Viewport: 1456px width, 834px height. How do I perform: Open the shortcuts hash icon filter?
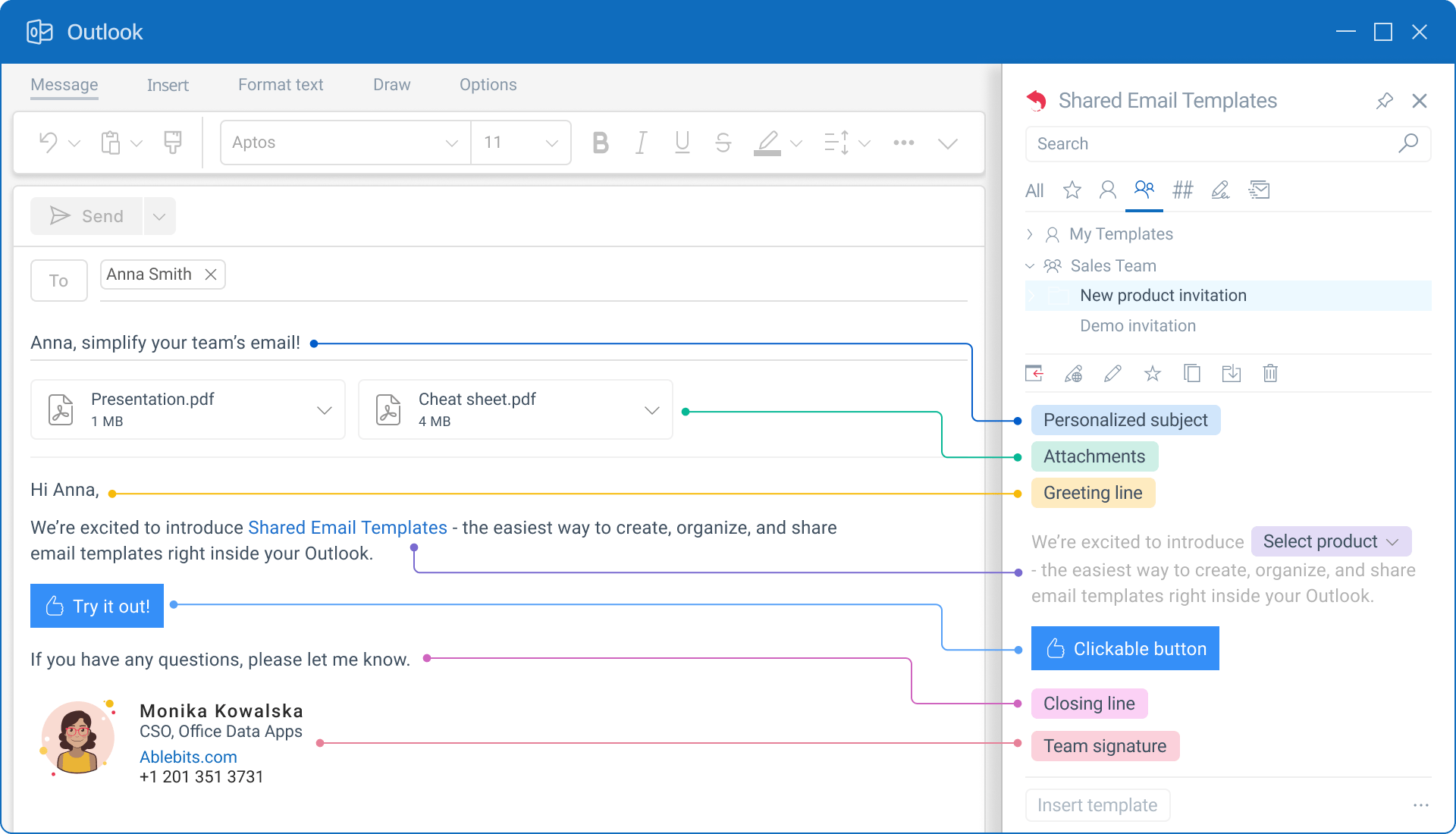pyautogui.click(x=1183, y=190)
